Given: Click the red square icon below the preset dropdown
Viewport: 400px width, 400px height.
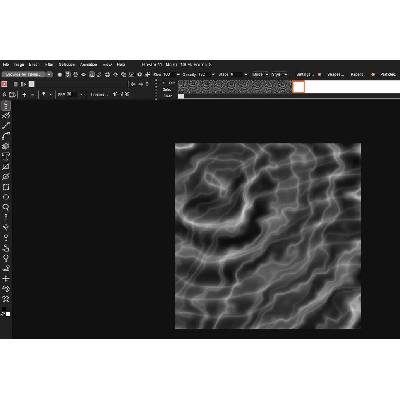Looking at the screenshot, I should click(x=4, y=84).
